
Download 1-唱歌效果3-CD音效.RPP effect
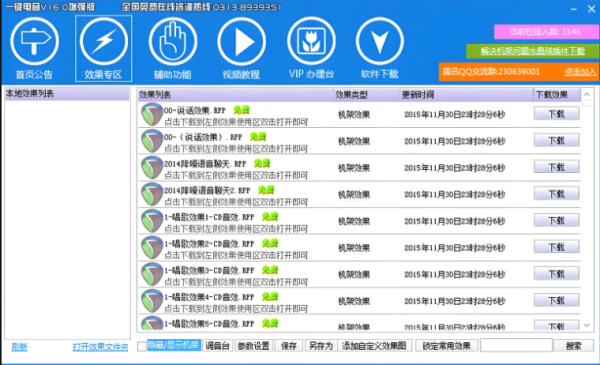[556, 274]
